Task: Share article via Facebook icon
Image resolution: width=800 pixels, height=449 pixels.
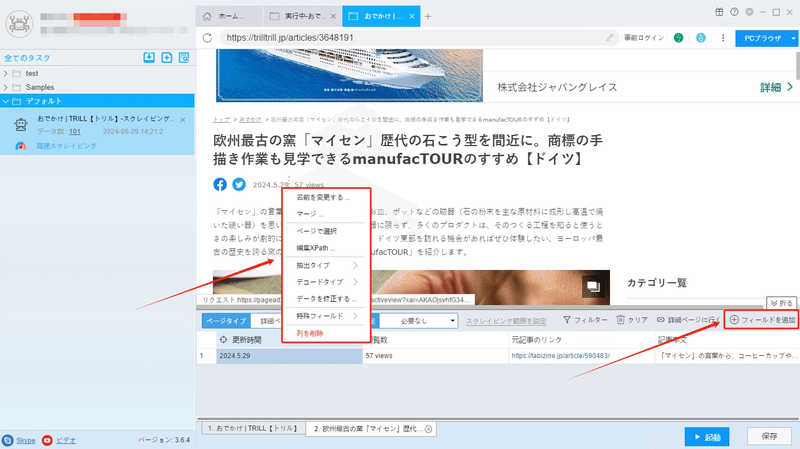Action: tap(220, 184)
